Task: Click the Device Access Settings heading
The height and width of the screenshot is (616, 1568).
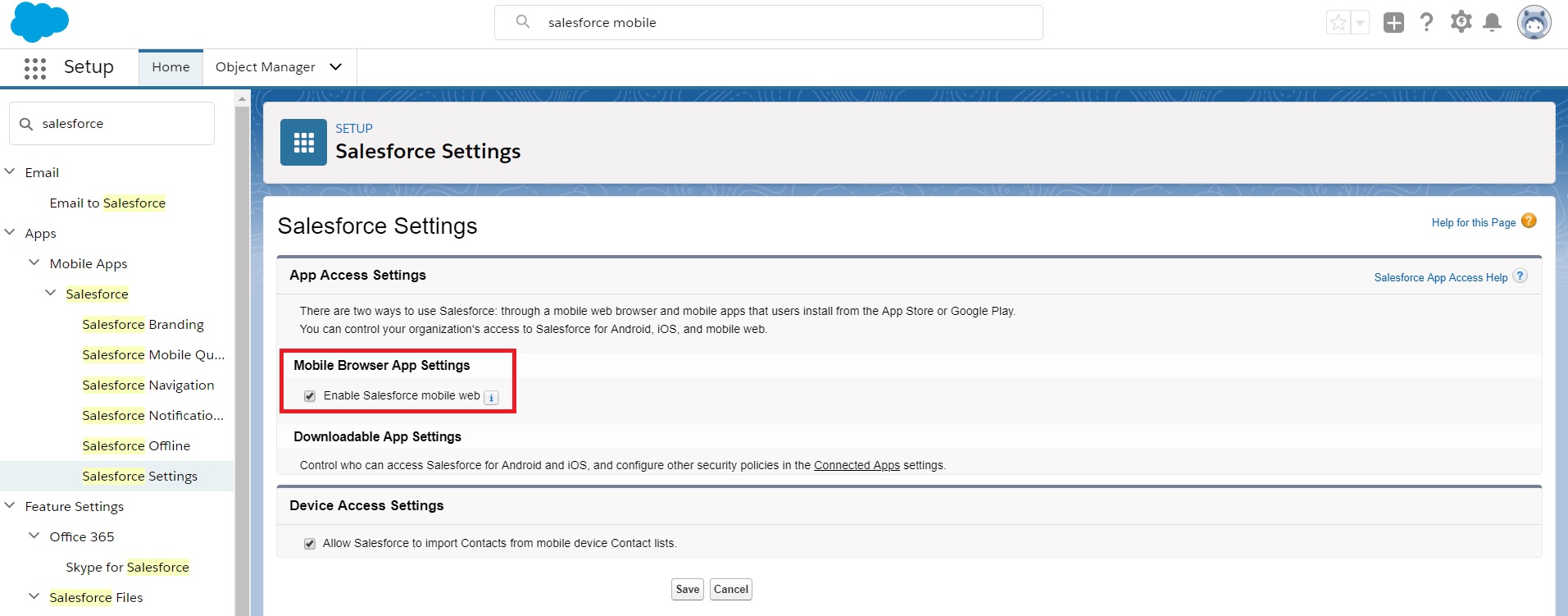Action: [366, 505]
